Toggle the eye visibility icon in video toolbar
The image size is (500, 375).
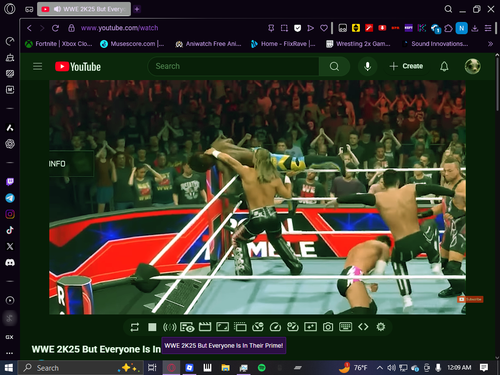[187, 327]
